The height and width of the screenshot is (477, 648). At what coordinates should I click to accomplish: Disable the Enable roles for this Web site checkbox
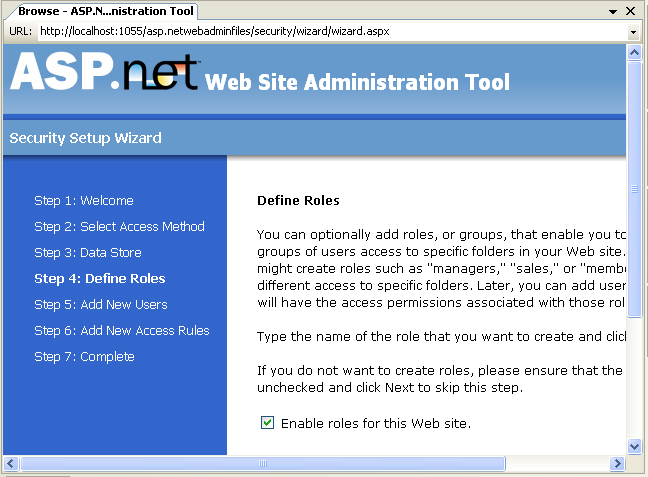coord(267,423)
